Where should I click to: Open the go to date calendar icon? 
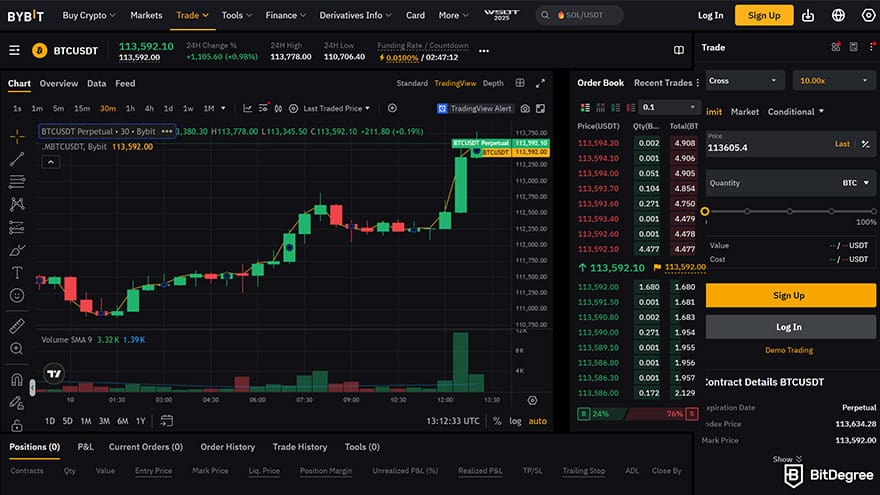[x=167, y=421]
